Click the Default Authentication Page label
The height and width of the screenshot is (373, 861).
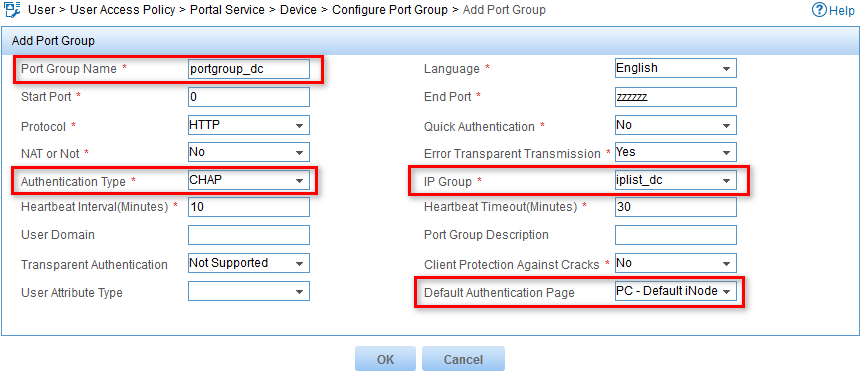point(499,293)
